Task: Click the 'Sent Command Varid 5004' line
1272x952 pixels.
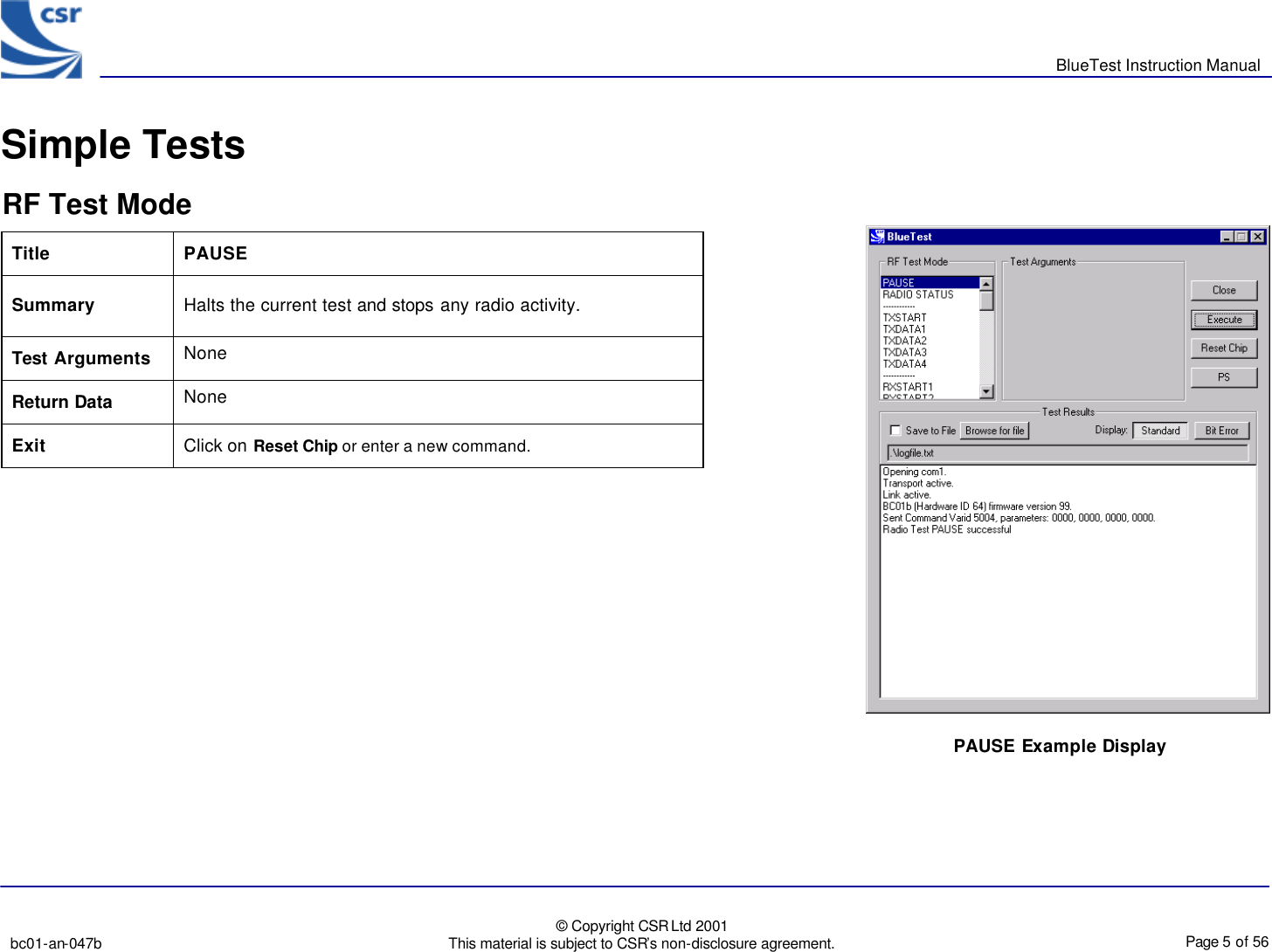Action: (x=1019, y=518)
